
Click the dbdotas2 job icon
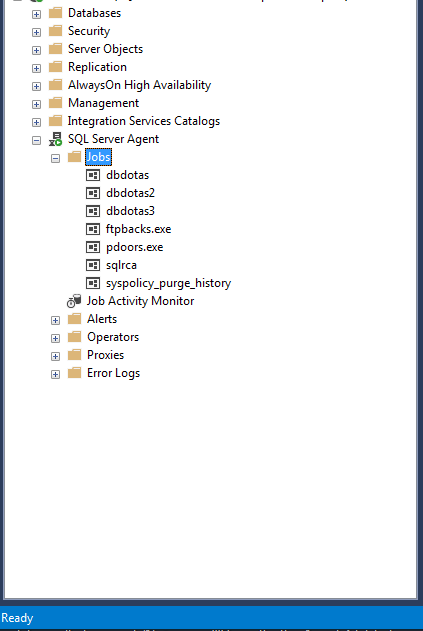point(93,193)
